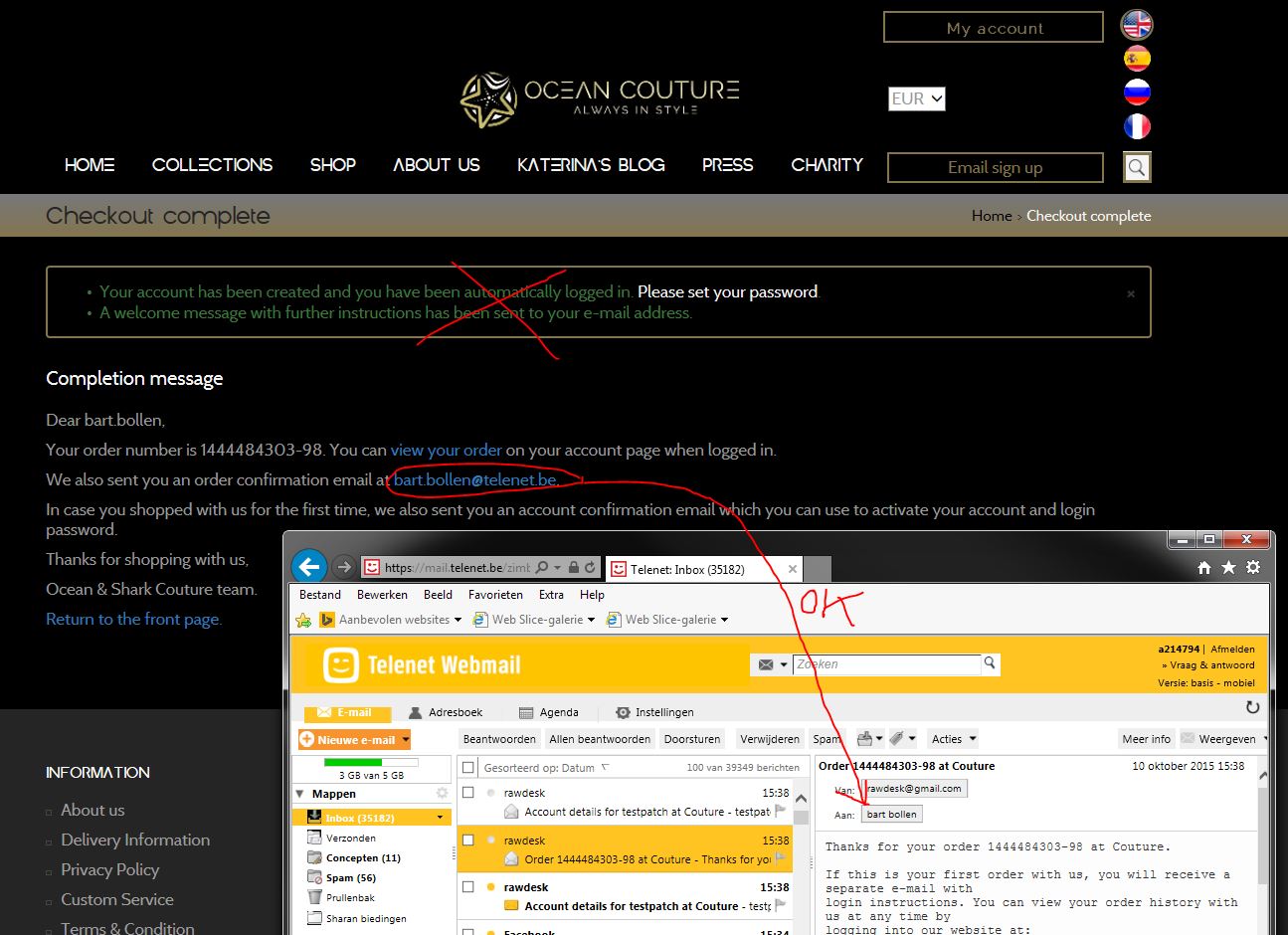The height and width of the screenshot is (935, 1288).
Task: Click the view your order link
Action: (x=446, y=450)
